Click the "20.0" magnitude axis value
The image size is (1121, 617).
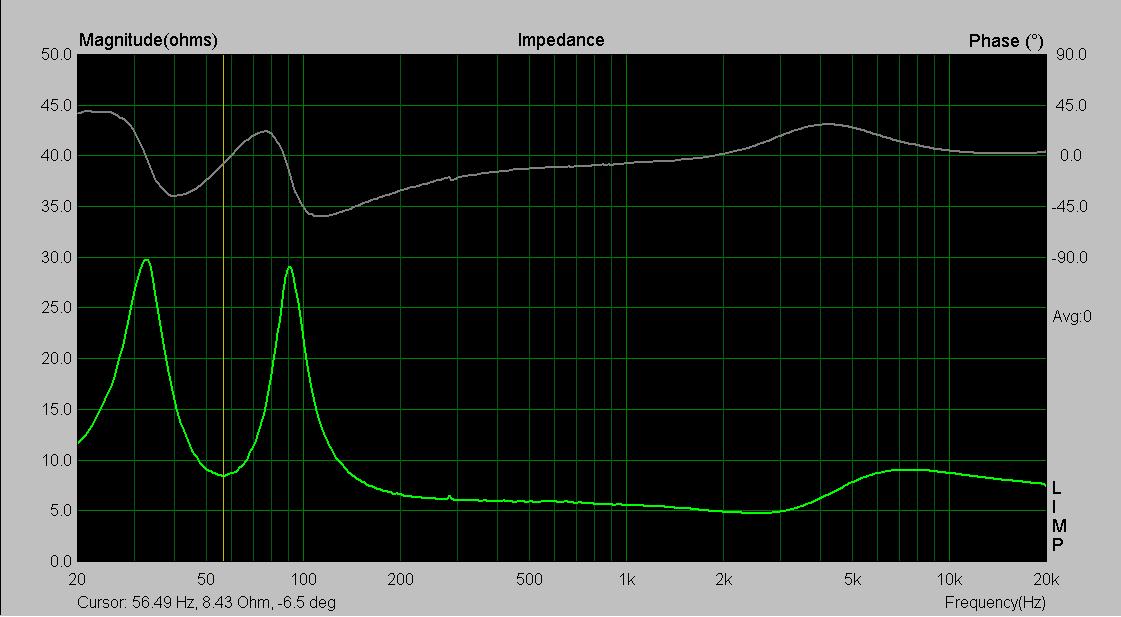tap(56, 359)
